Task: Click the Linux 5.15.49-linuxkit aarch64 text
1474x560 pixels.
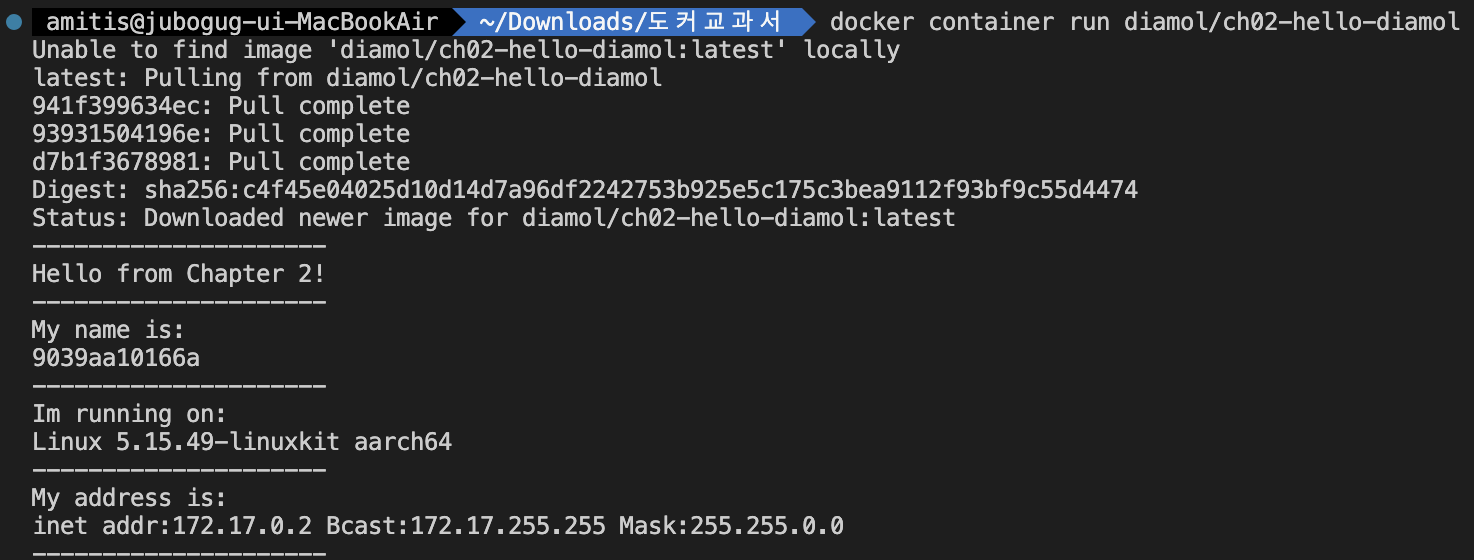Action: point(242,442)
